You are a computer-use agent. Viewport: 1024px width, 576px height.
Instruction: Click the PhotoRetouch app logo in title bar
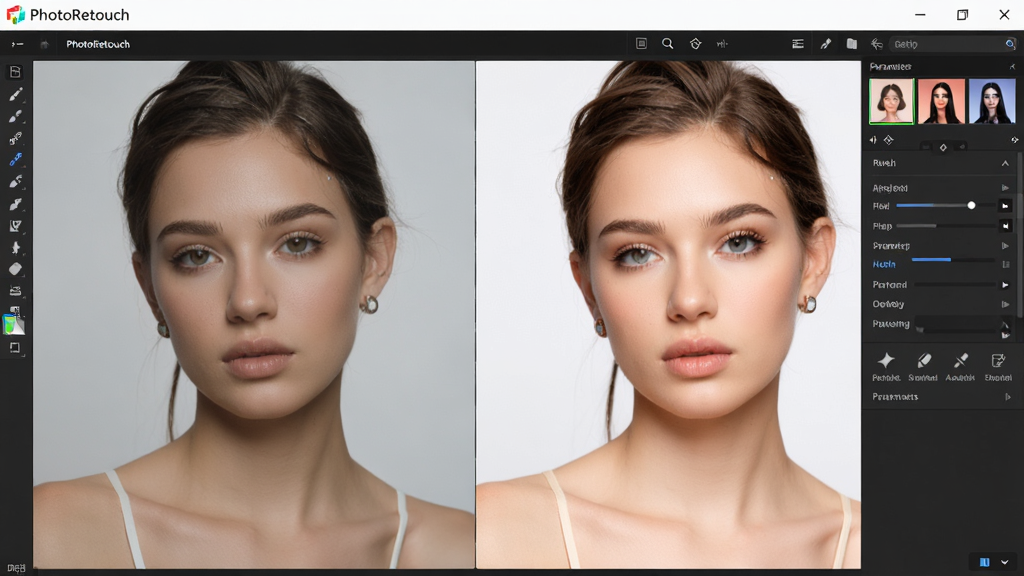pyautogui.click(x=15, y=14)
